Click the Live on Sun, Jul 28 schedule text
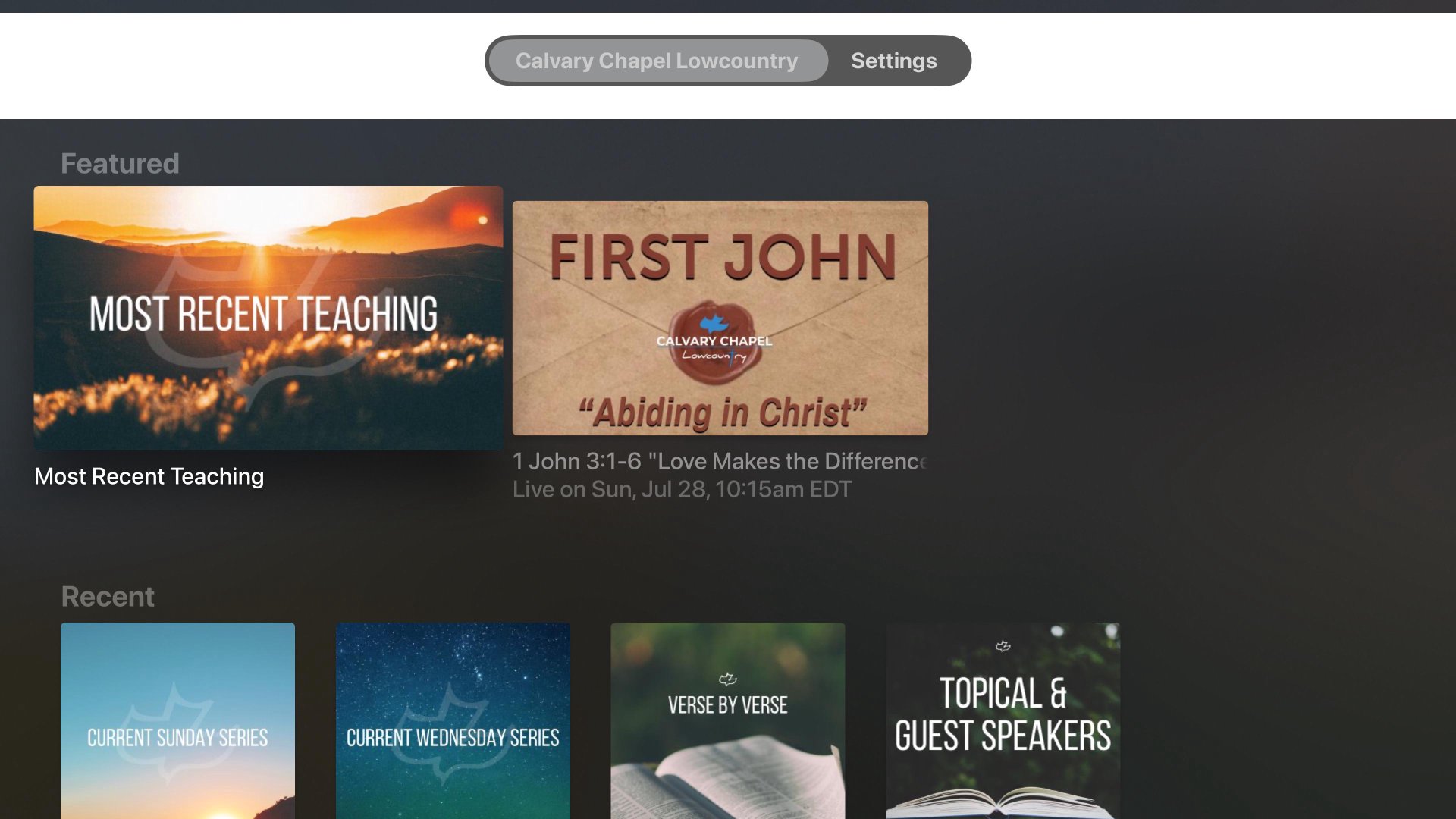 pyautogui.click(x=682, y=489)
